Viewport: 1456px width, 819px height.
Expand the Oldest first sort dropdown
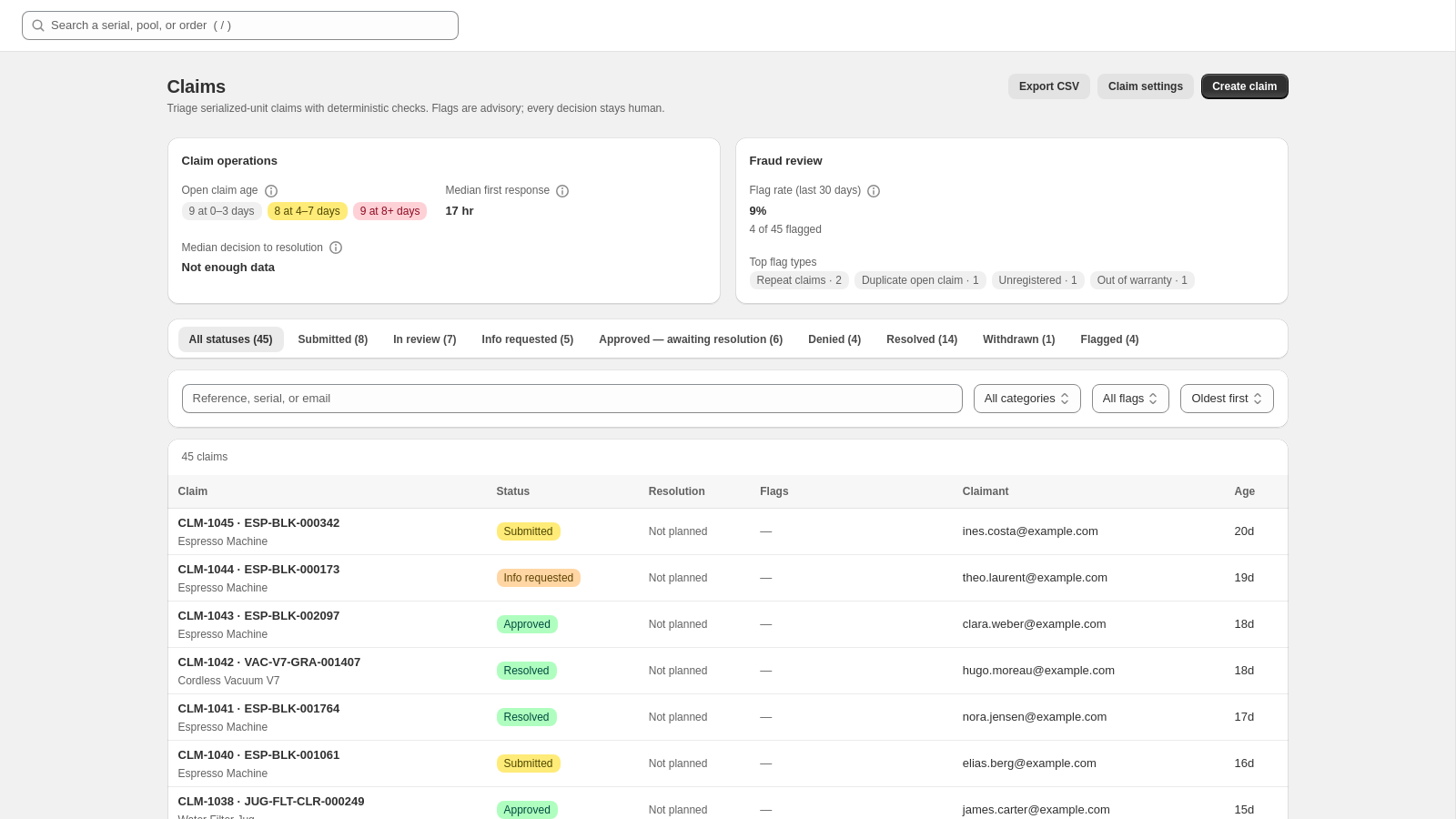pyautogui.click(x=1227, y=399)
